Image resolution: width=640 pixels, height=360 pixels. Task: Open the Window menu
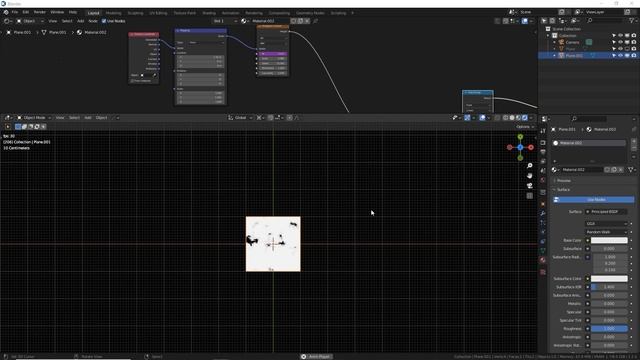pyautogui.click(x=57, y=12)
